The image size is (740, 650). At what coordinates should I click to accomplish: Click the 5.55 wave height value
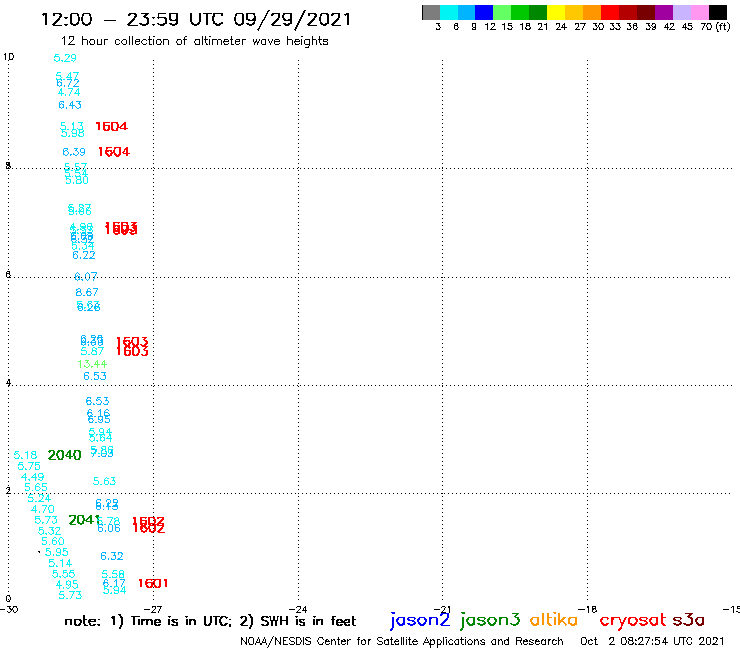click(x=64, y=574)
